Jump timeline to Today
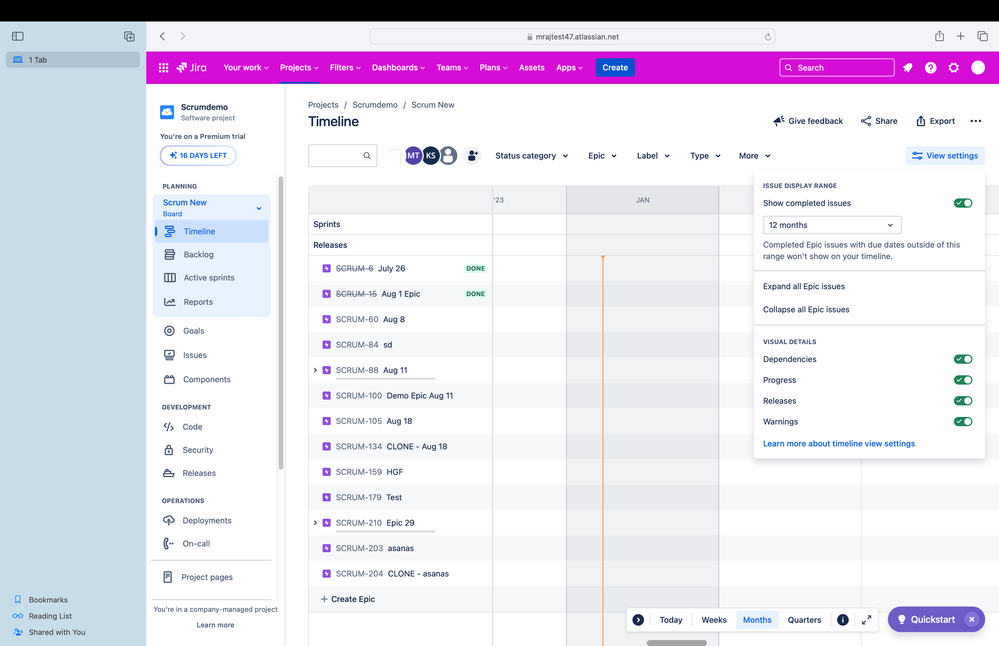 [x=670, y=620]
